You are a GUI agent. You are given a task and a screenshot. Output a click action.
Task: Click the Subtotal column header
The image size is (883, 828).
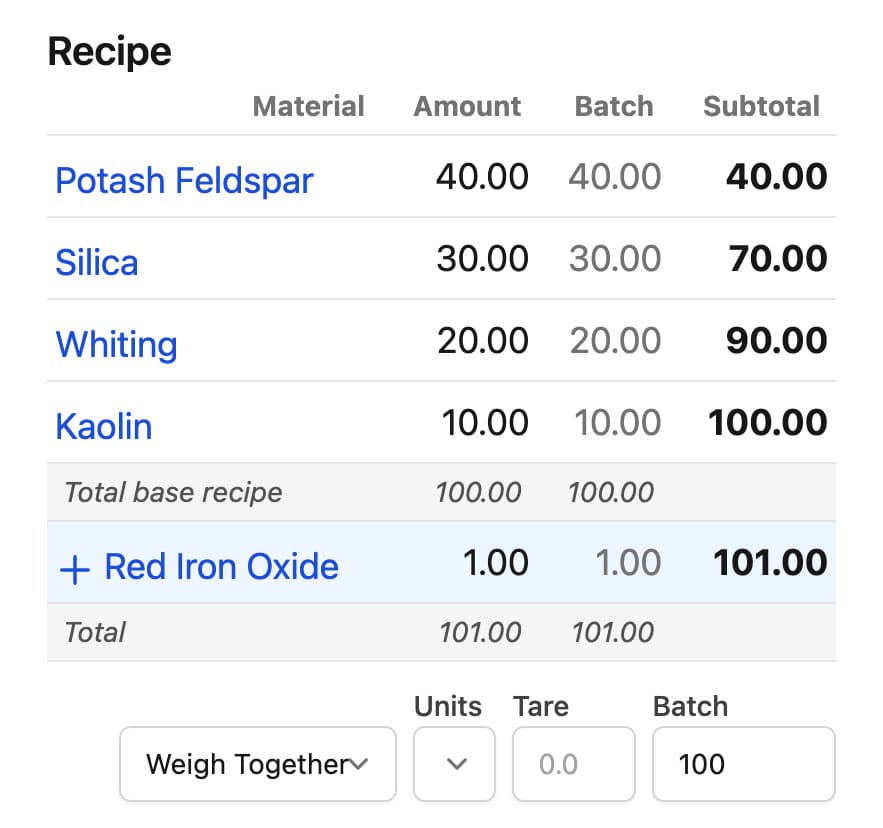(761, 107)
